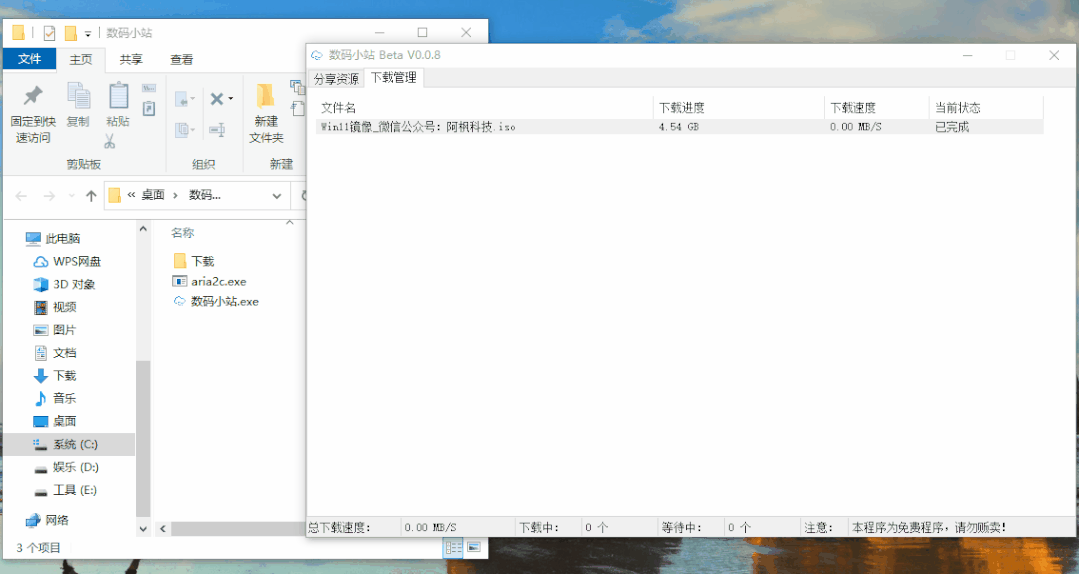Click the 4.54 GB progress cell
Screen dimensions: 1079x574
pyautogui.click(x=679, y=127)
